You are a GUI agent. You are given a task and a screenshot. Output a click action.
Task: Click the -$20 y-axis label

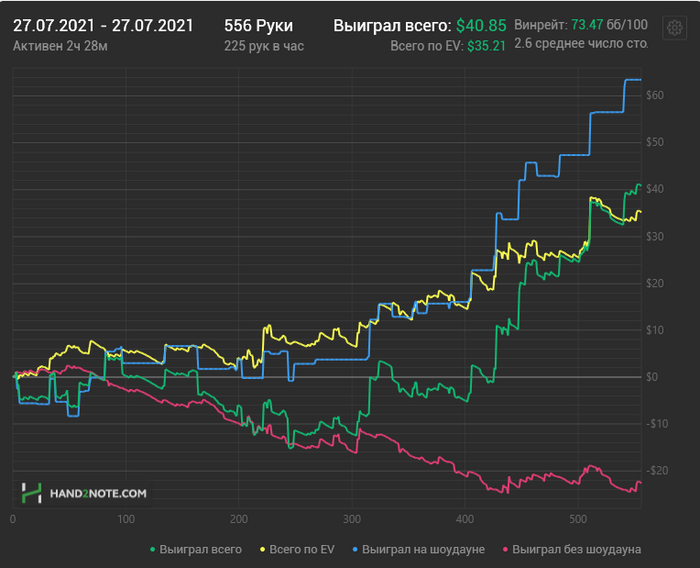tap(655, 470)
